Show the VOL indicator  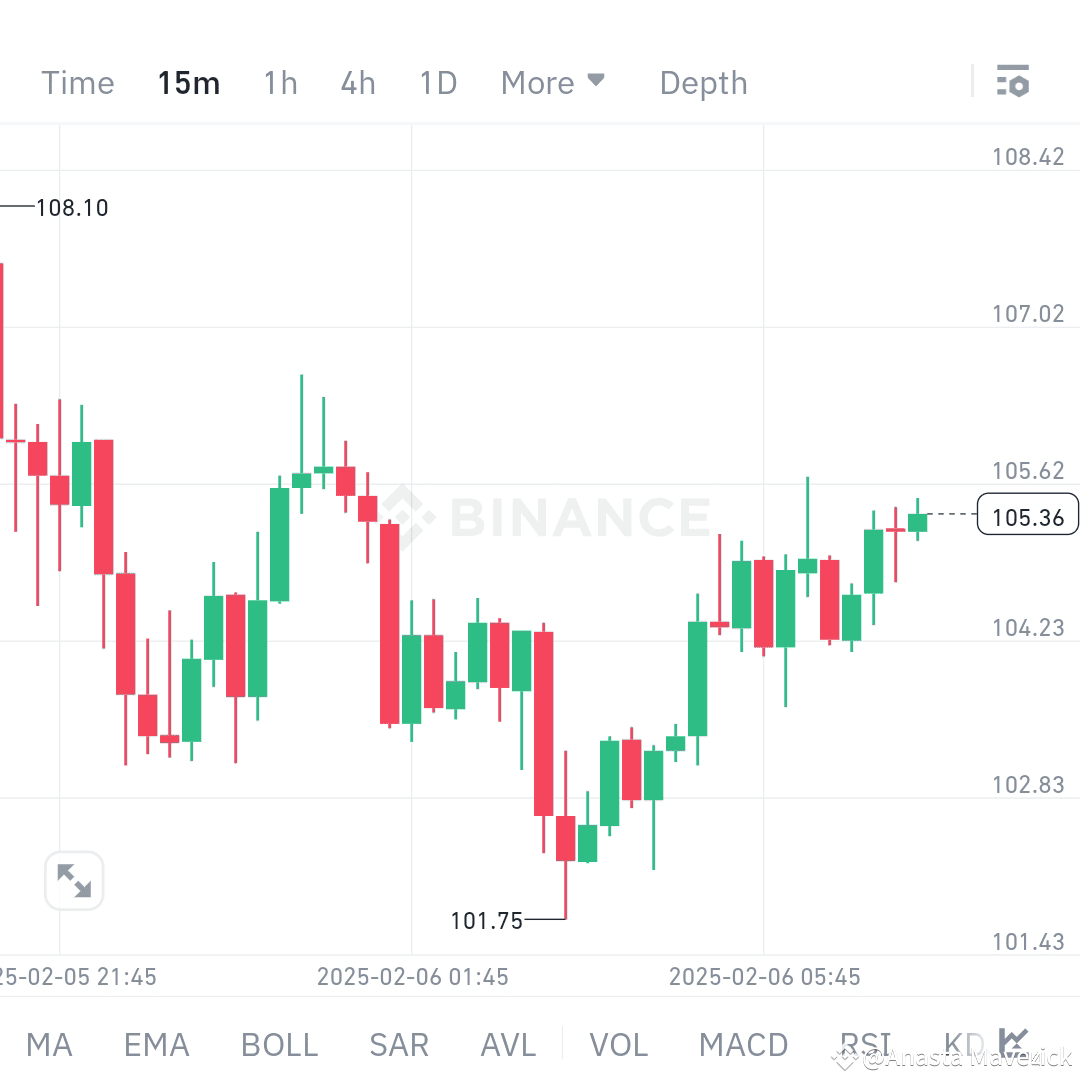(617, 1044)
